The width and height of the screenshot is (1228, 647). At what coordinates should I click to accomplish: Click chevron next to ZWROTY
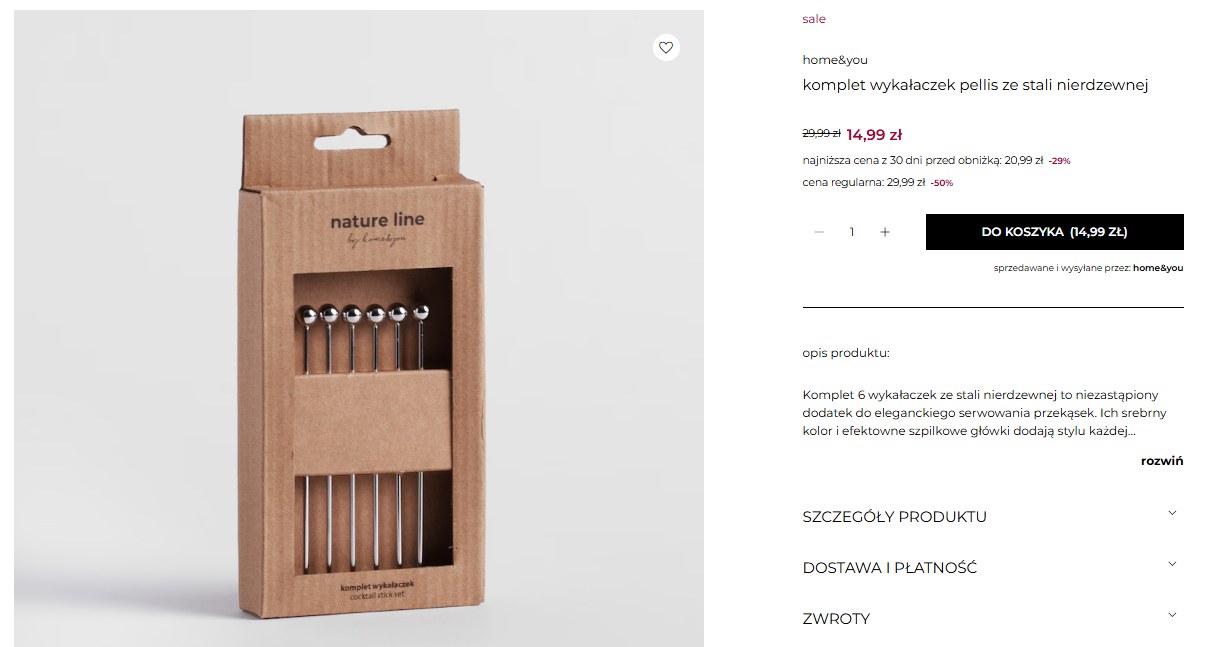1172,616
